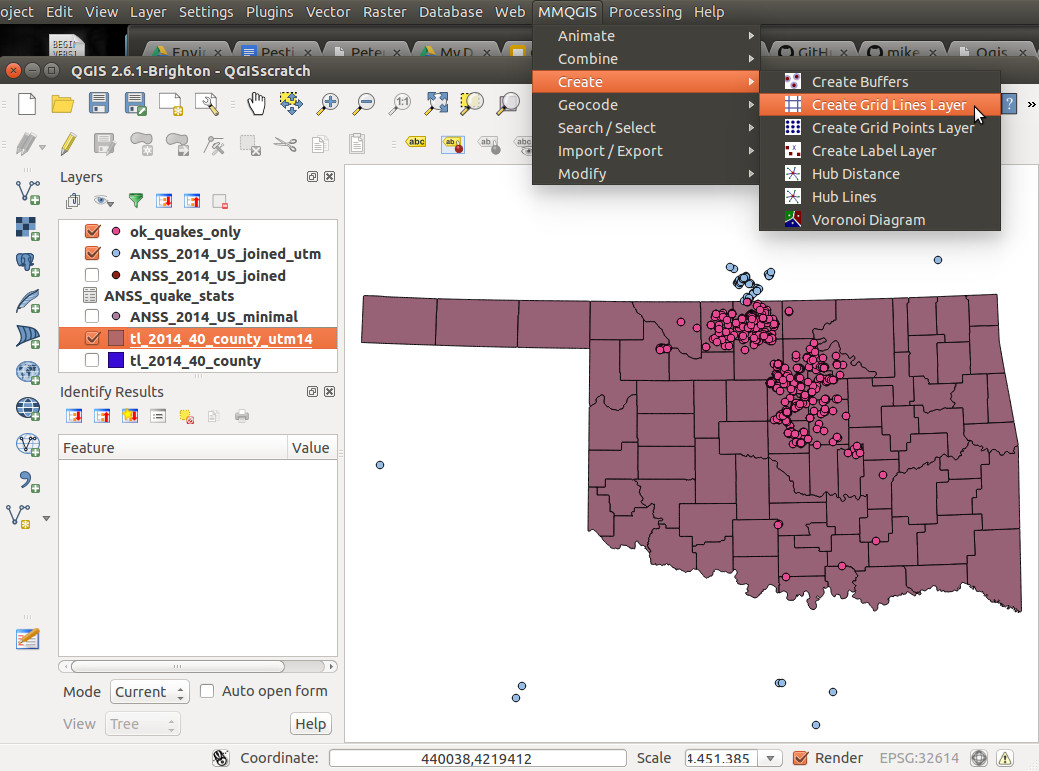Click Identify Results horizontal scrollbar

(x=197, y=666)
